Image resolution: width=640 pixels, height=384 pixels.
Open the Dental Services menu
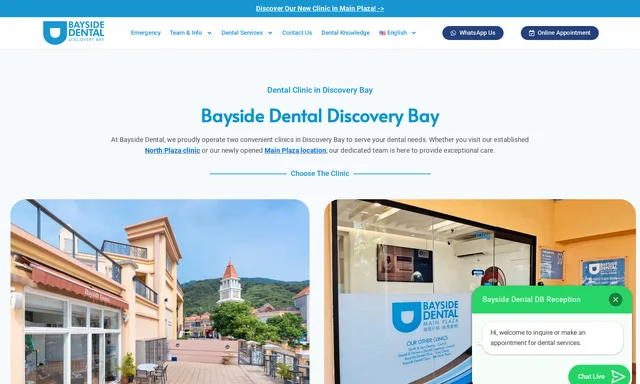click(242, 33)
